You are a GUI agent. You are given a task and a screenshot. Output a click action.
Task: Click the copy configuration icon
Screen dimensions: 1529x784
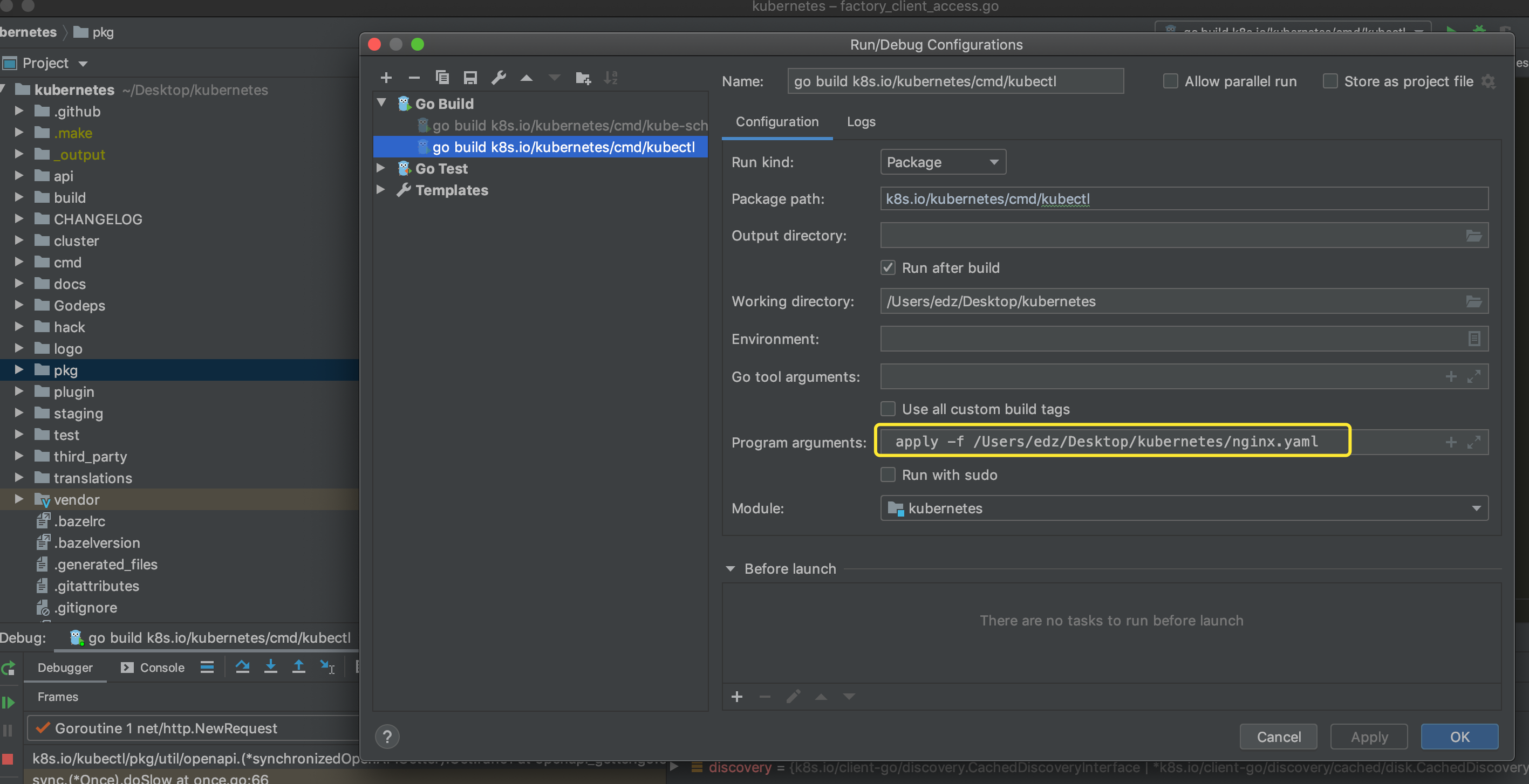(442, 78)
